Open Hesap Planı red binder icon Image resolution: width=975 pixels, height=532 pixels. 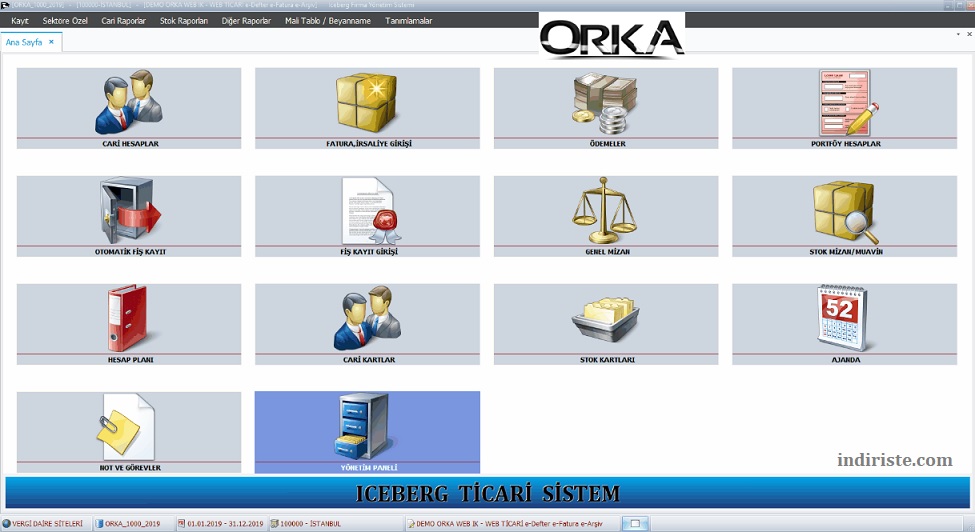tap(127, 318)
